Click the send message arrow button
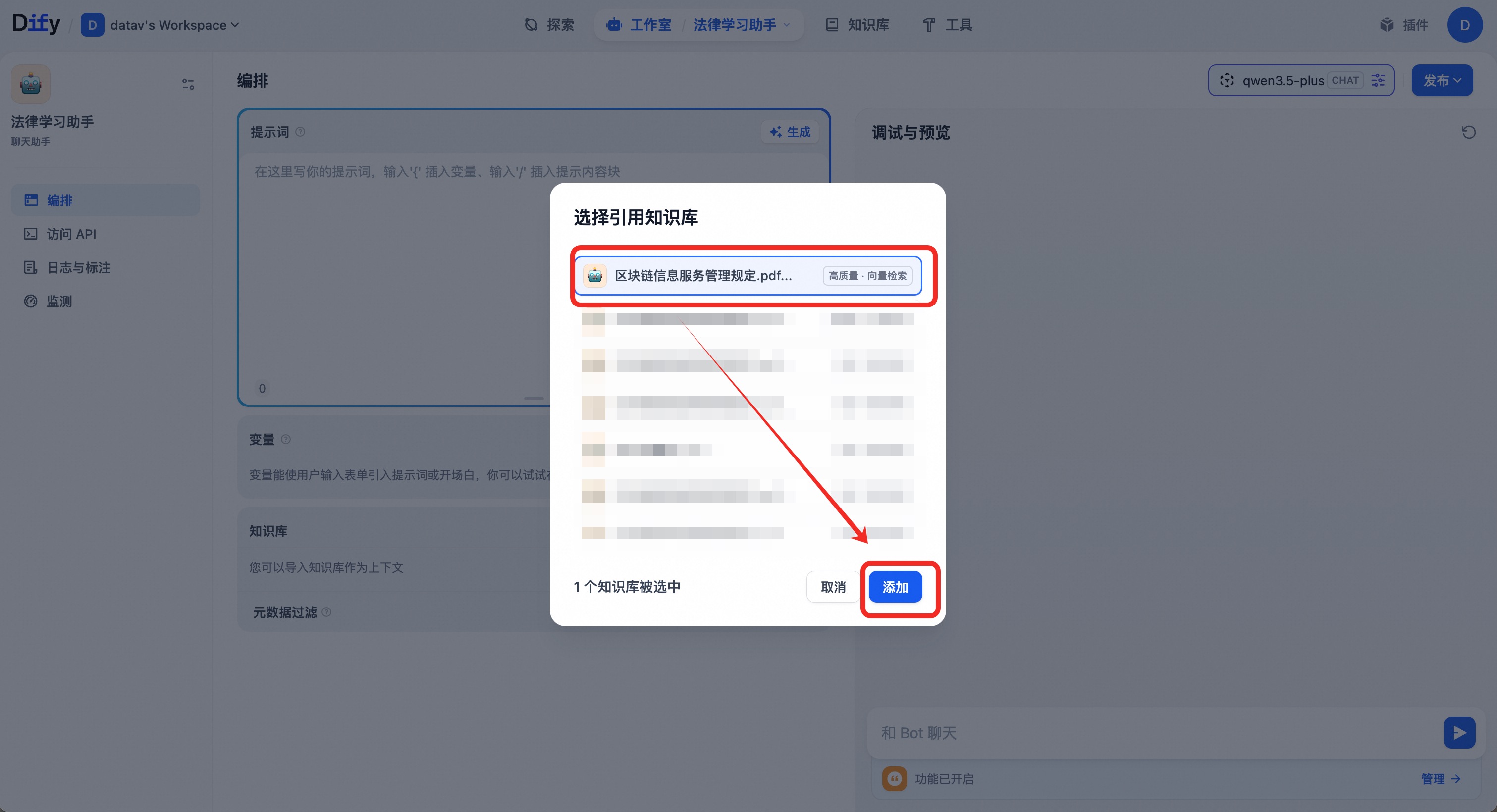 (x=1459, y=733)
